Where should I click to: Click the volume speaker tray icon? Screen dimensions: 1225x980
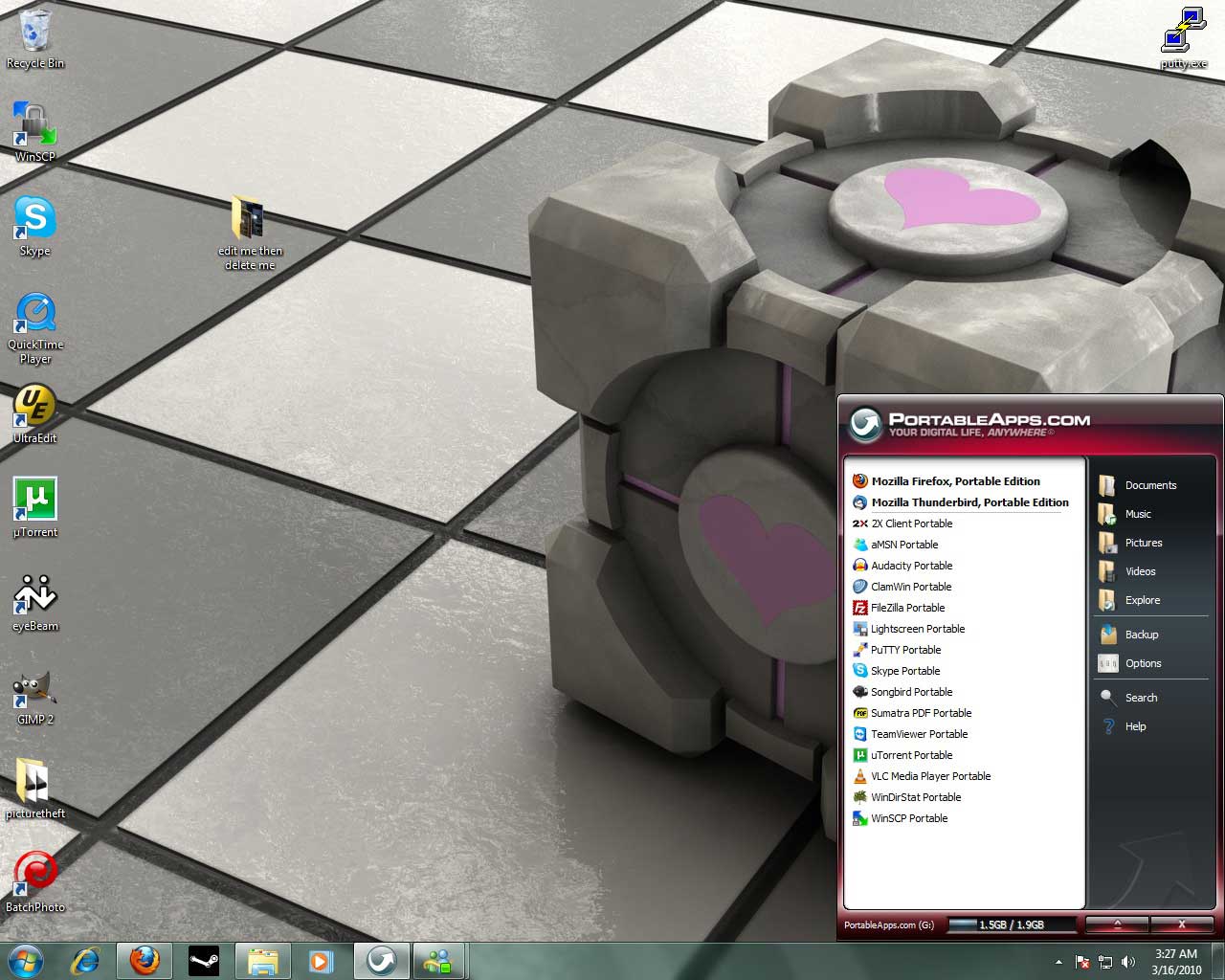1128,962
